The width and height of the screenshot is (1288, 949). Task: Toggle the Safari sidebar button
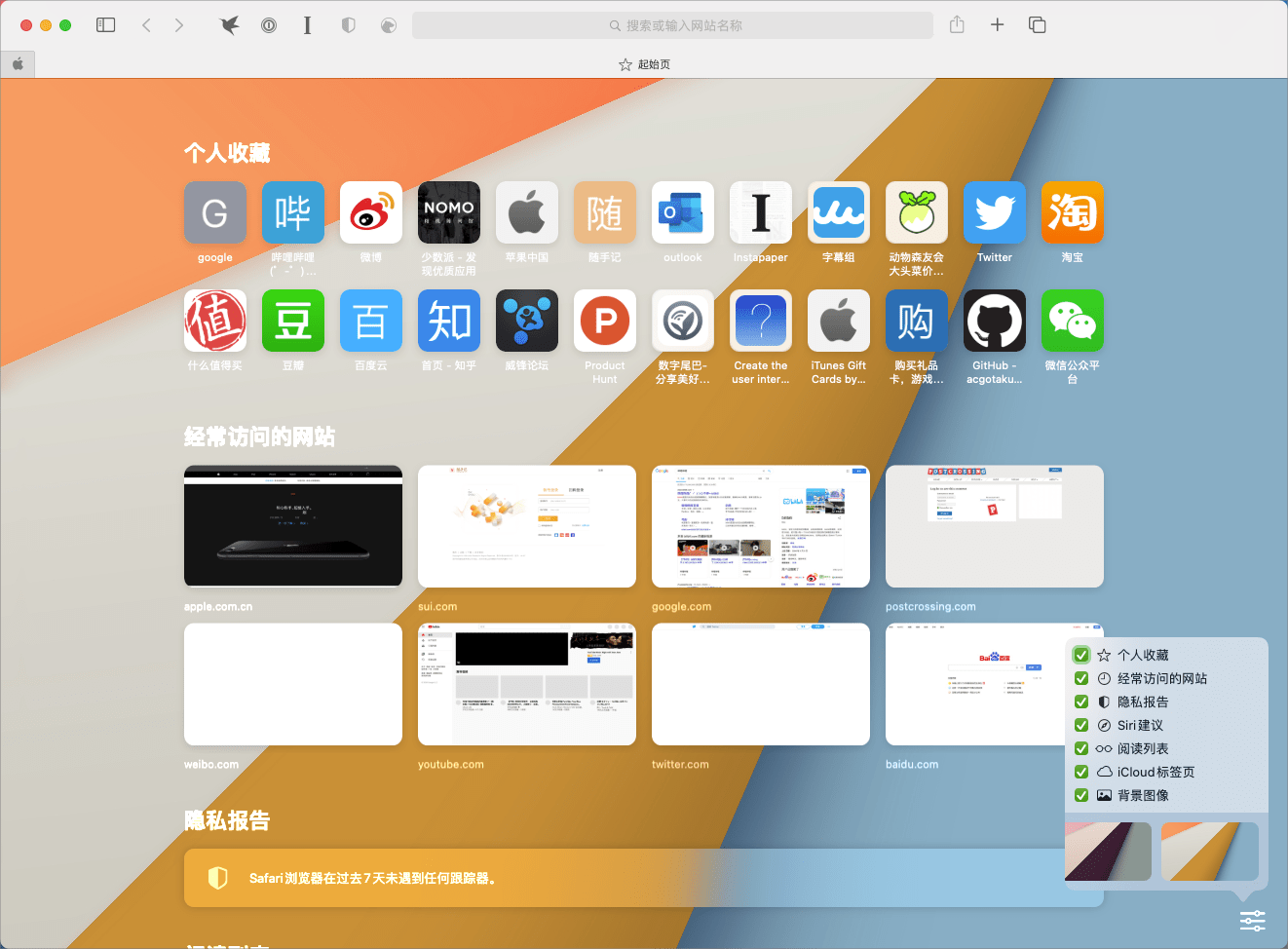click(106, 25)
